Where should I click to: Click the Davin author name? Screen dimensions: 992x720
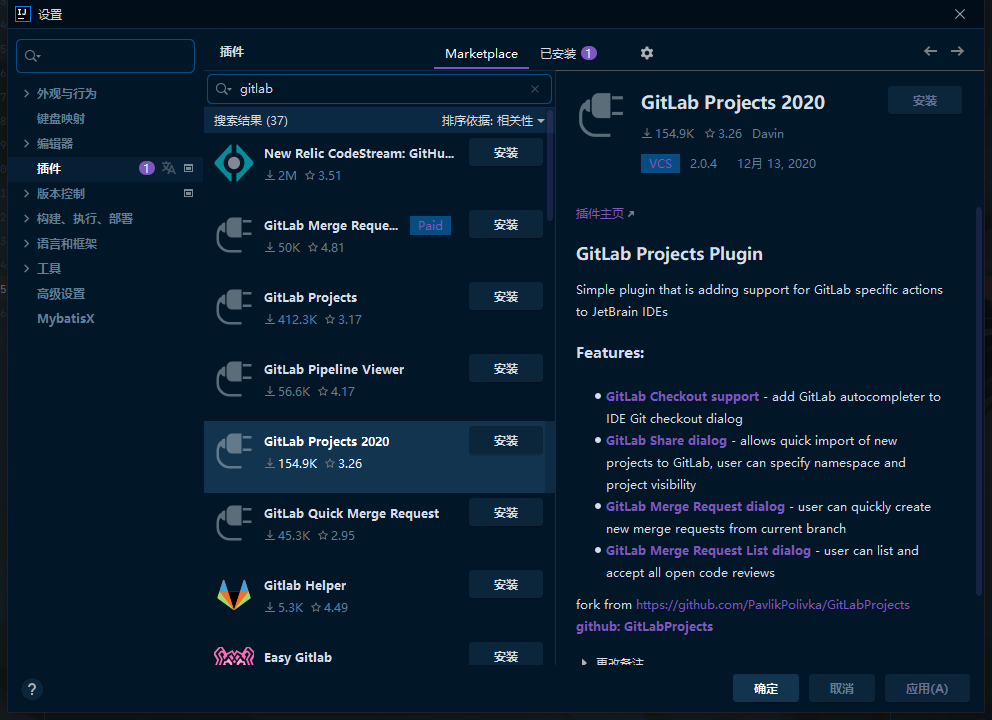pyautogui.click(x=767, y=133)
